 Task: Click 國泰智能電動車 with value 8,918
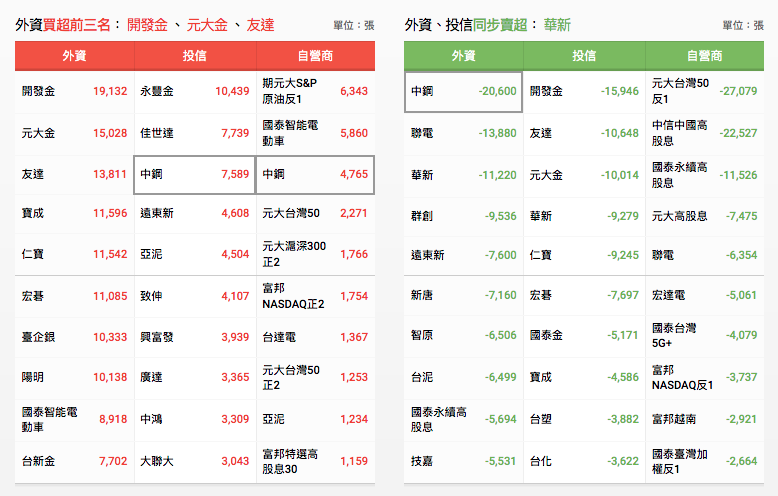click(50, 420)
